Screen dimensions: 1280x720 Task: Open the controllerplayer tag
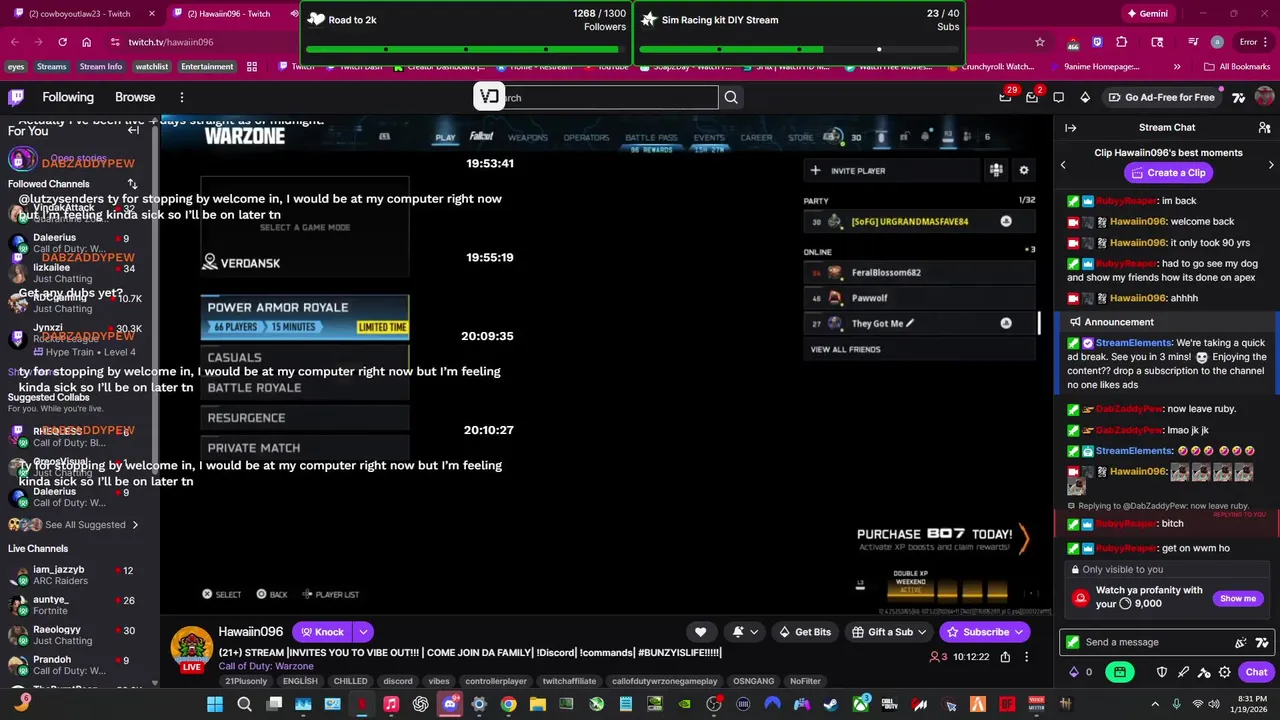click(496, 681)
